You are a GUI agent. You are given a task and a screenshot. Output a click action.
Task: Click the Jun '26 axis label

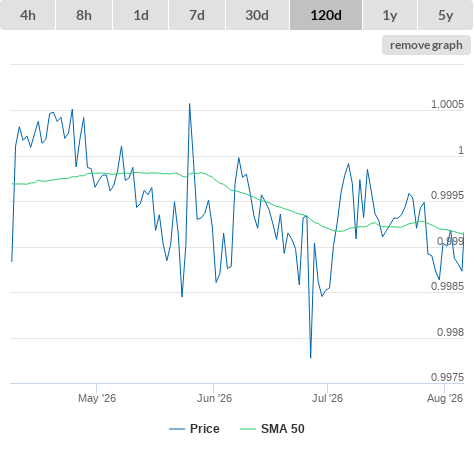click(214, 398)
